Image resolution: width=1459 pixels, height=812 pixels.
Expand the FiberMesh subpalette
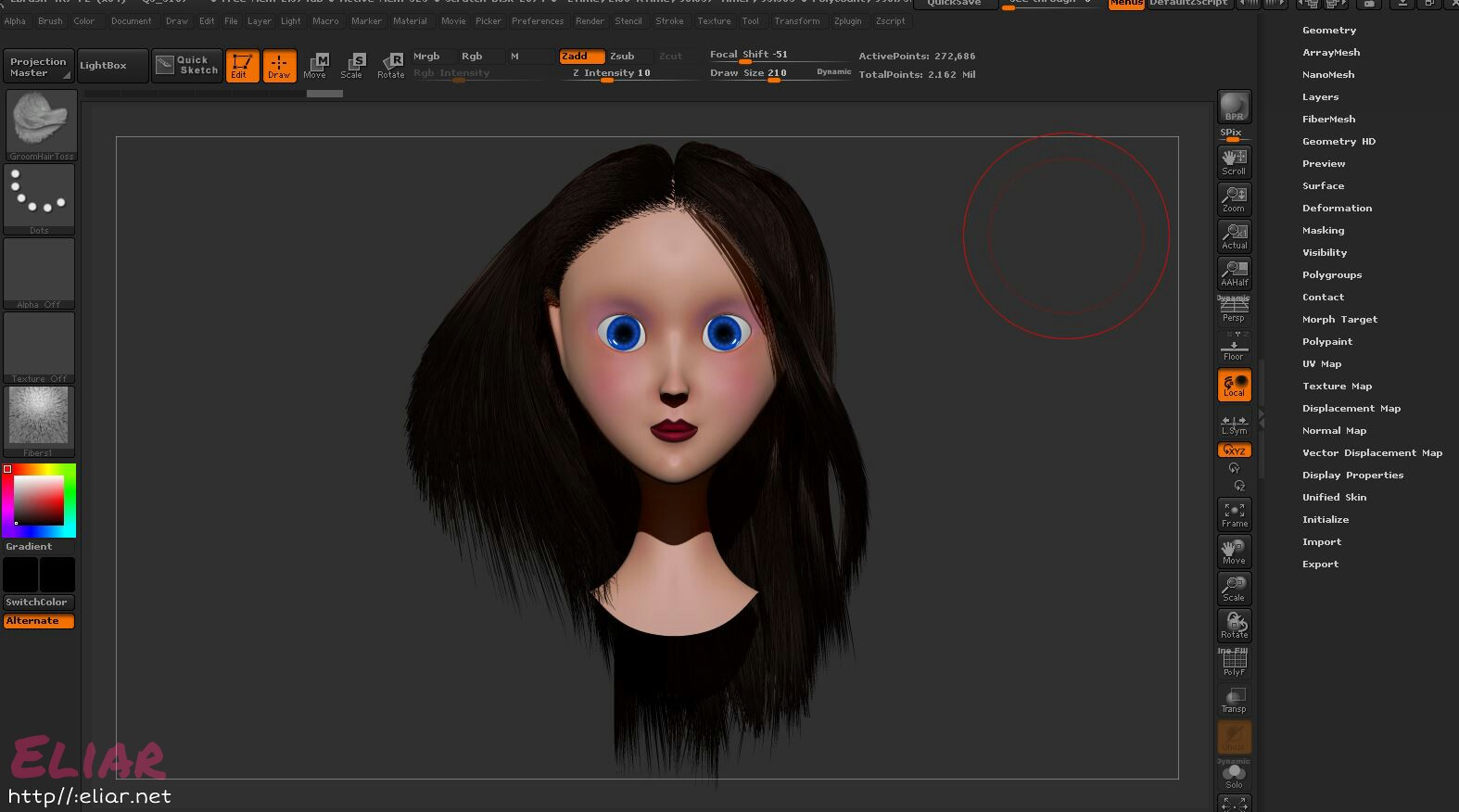pyautogui.click(x=1328, y=120)
